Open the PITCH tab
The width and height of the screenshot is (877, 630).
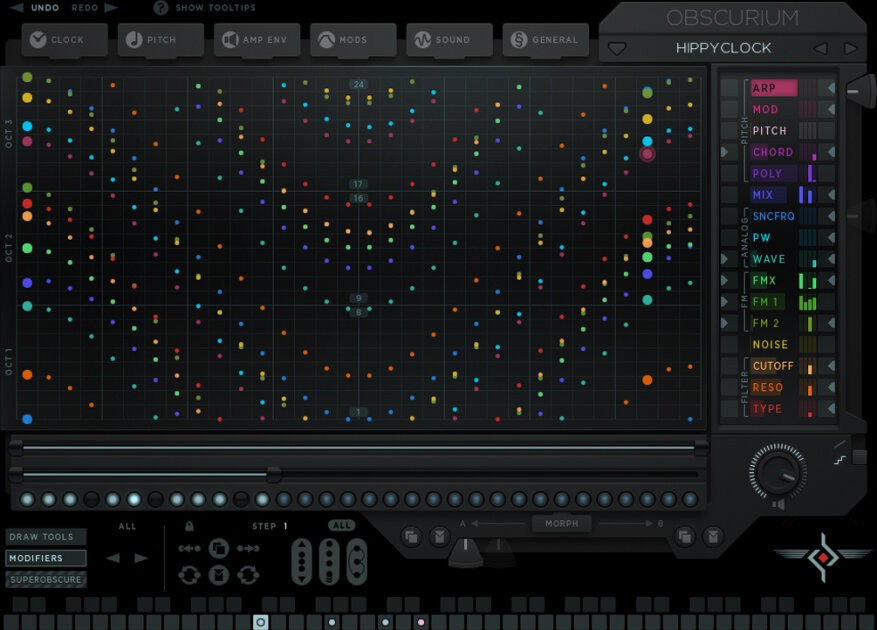point(161,40)
